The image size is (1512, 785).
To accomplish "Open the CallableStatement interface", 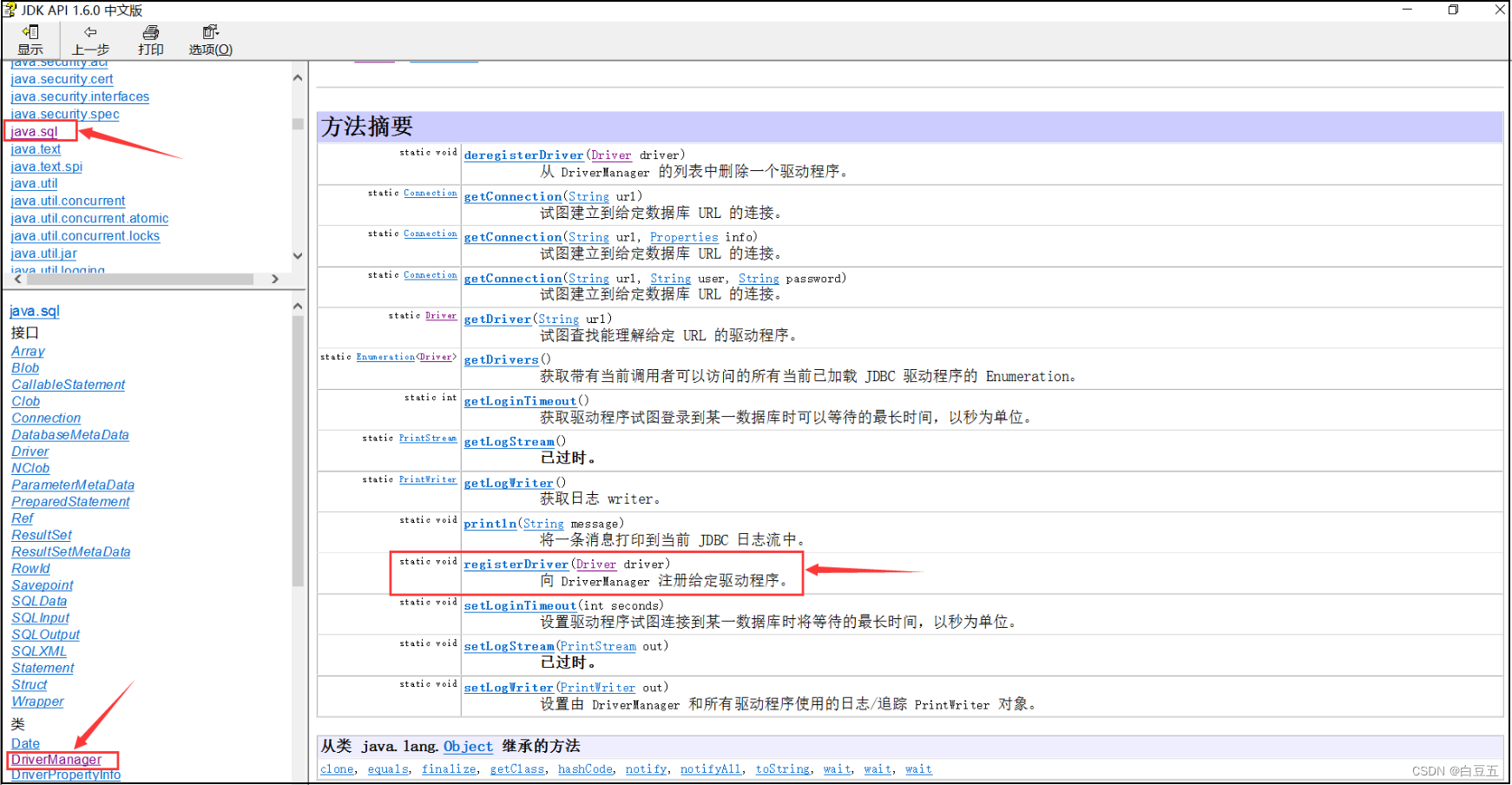I will point(69,385).
